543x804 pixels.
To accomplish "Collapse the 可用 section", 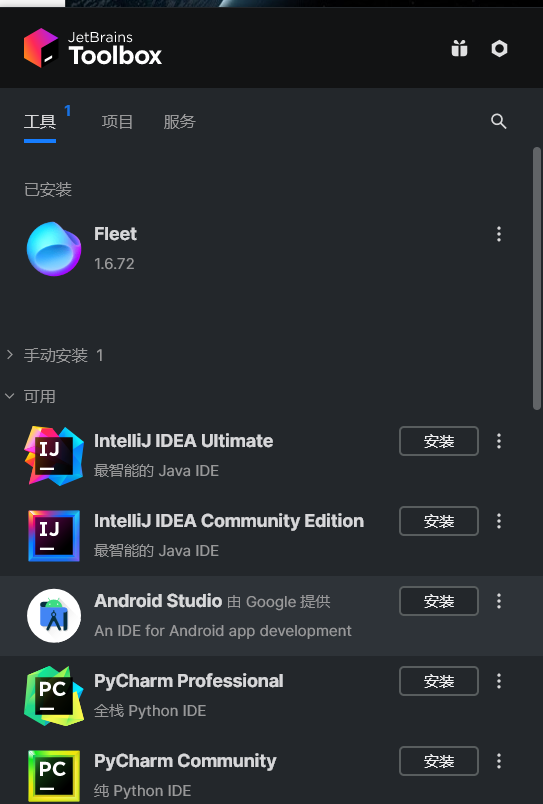I will [31, 396].
